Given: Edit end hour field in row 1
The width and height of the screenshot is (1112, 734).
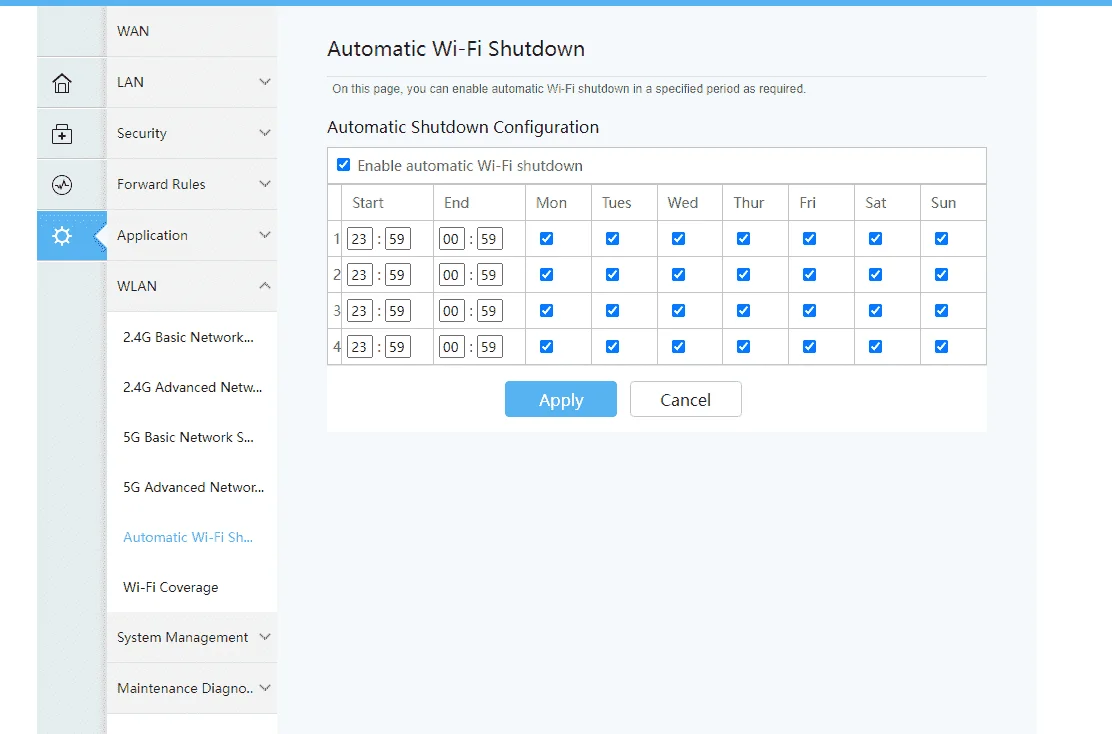Looking at the screenshot, I should (452, 239).
